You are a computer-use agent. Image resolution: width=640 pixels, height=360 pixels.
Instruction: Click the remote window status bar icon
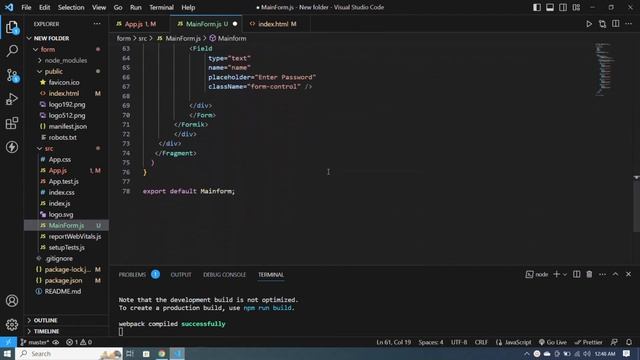(8, 342)
